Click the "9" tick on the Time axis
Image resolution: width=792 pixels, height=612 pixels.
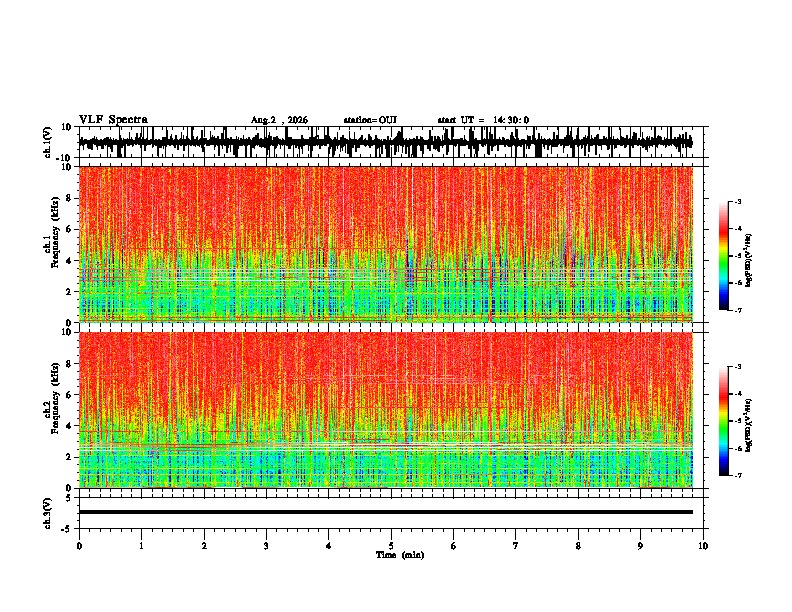pyautogui.click(x=640, y=546)
